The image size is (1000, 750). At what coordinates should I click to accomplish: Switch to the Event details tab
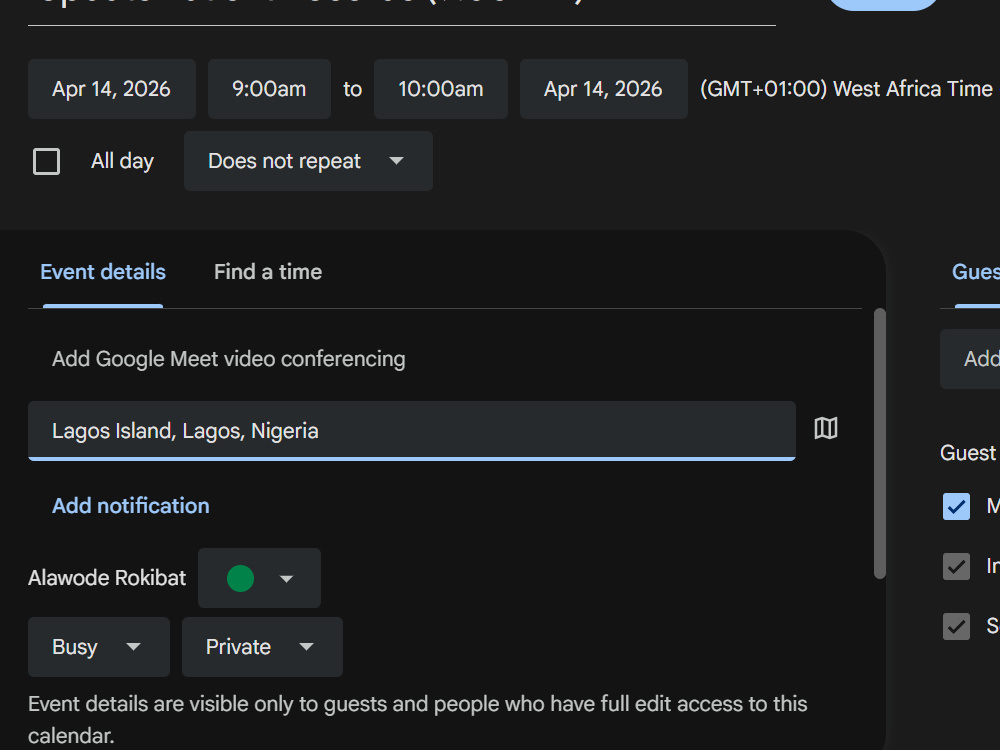tap(103, 272)
